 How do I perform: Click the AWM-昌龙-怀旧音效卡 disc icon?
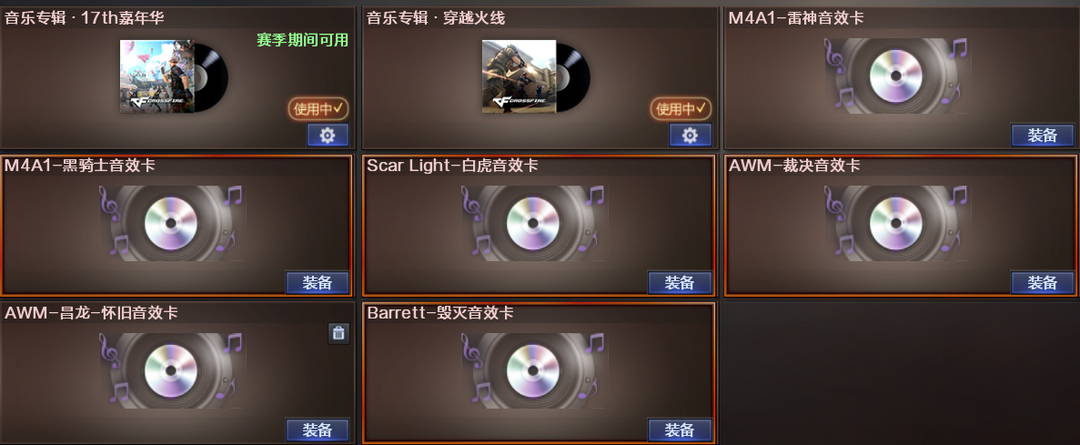coord(171,371)
